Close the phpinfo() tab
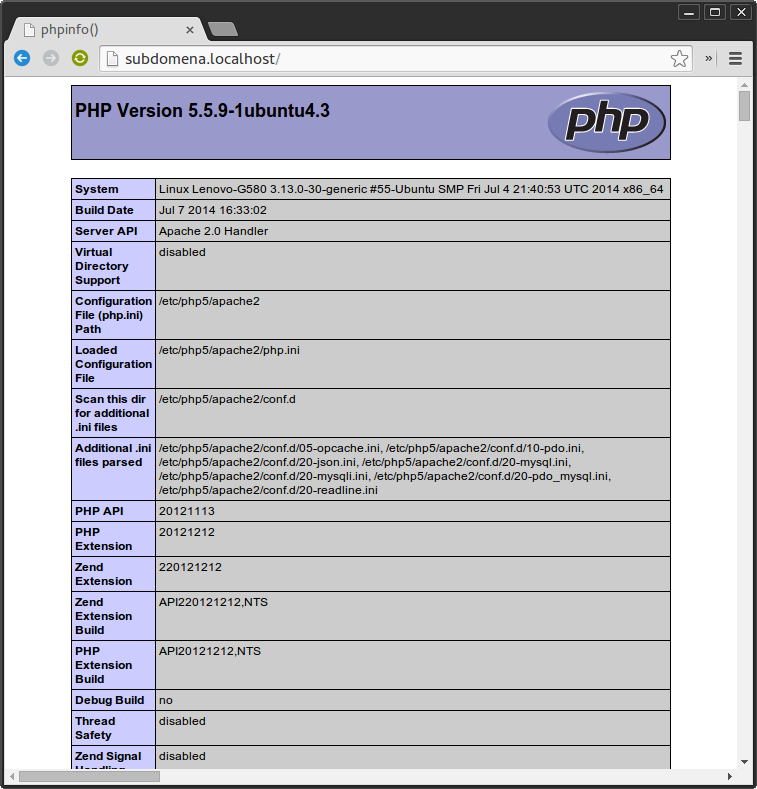This screenshot has height=789, width=757. point(190,30)
